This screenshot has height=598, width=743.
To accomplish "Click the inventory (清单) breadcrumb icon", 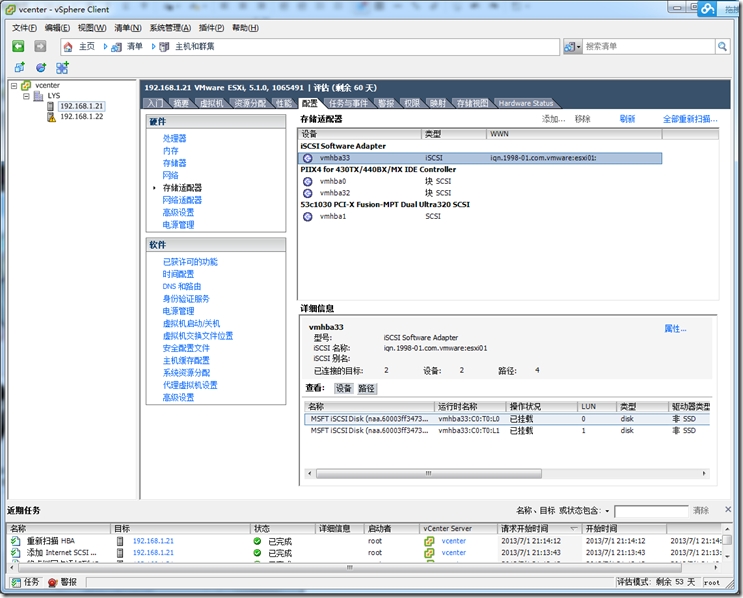I will point(116,47).
